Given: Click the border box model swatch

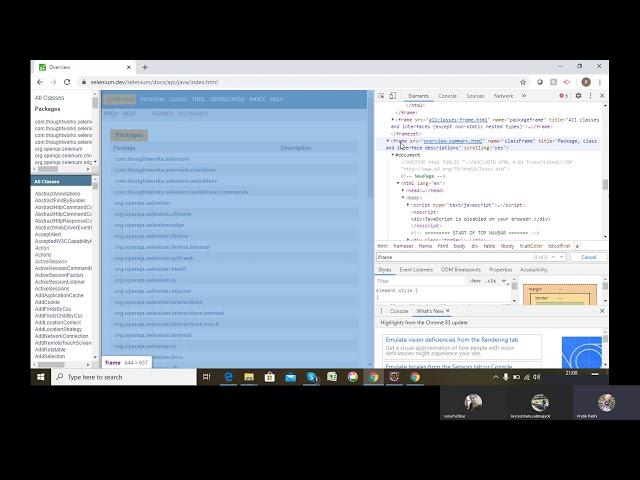Looking at the screenshot, I should 542,298.
